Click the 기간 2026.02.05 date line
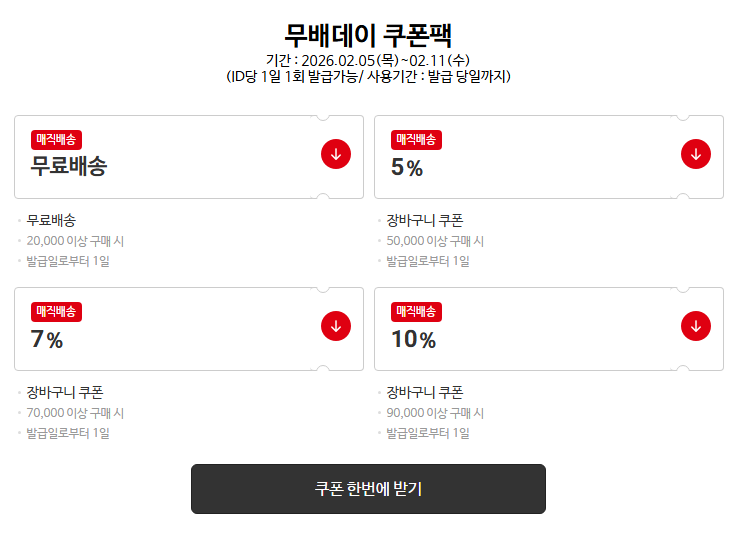740x534 pixels. 368,60
